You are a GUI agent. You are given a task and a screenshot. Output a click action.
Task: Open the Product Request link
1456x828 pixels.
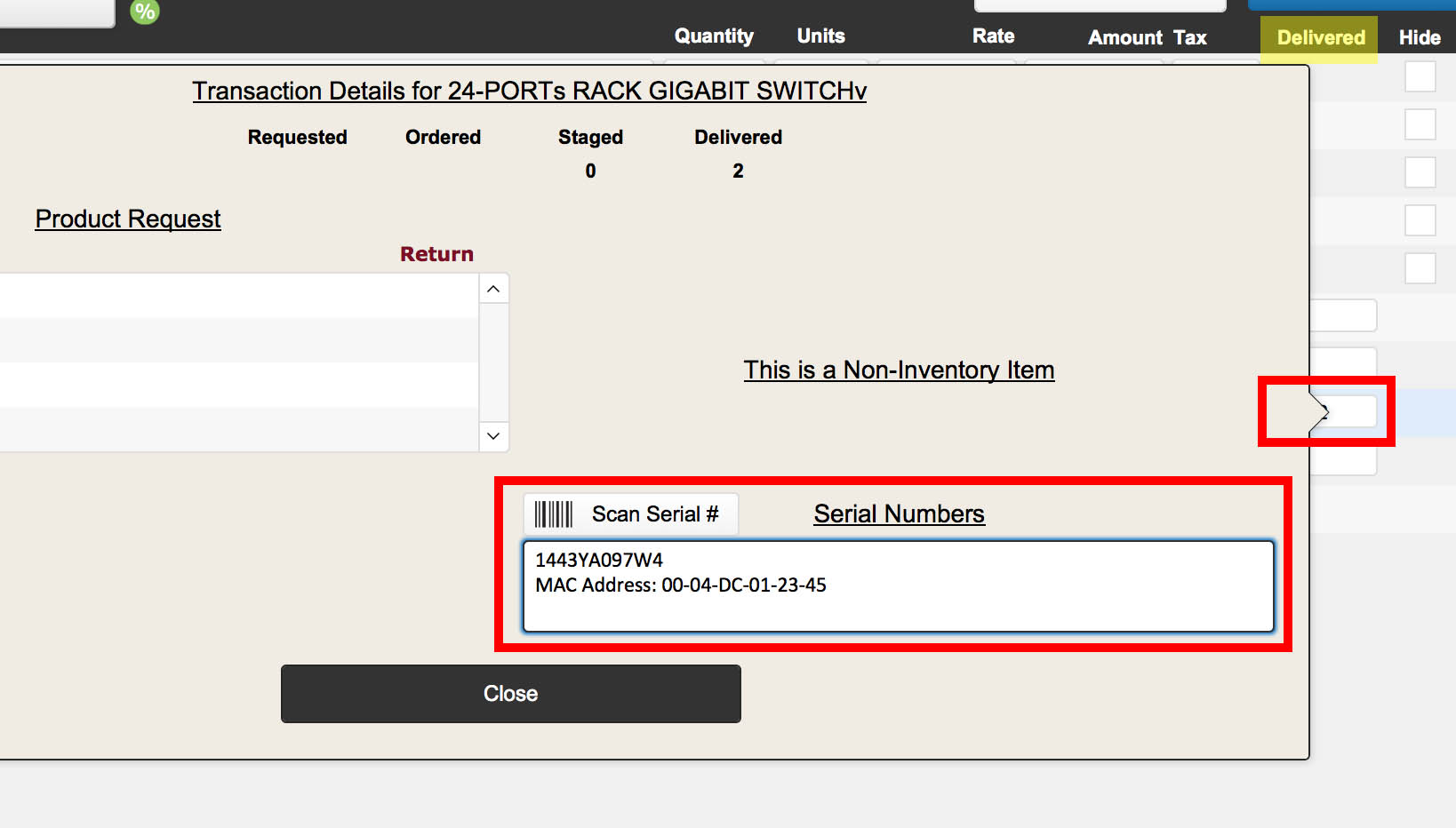pyautogui.click(x=128, y=219)
